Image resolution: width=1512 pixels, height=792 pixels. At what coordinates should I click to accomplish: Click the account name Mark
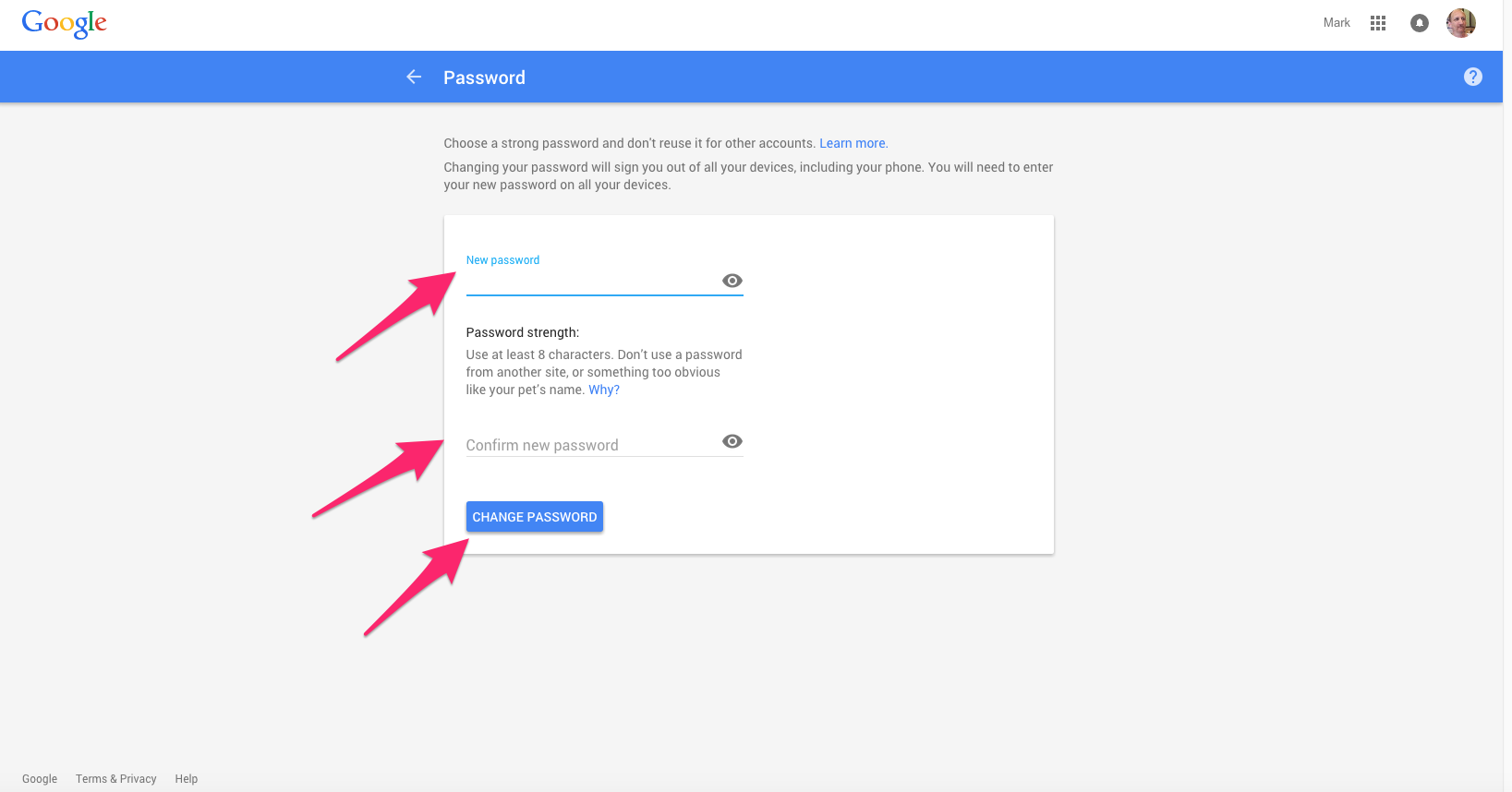1336,22
